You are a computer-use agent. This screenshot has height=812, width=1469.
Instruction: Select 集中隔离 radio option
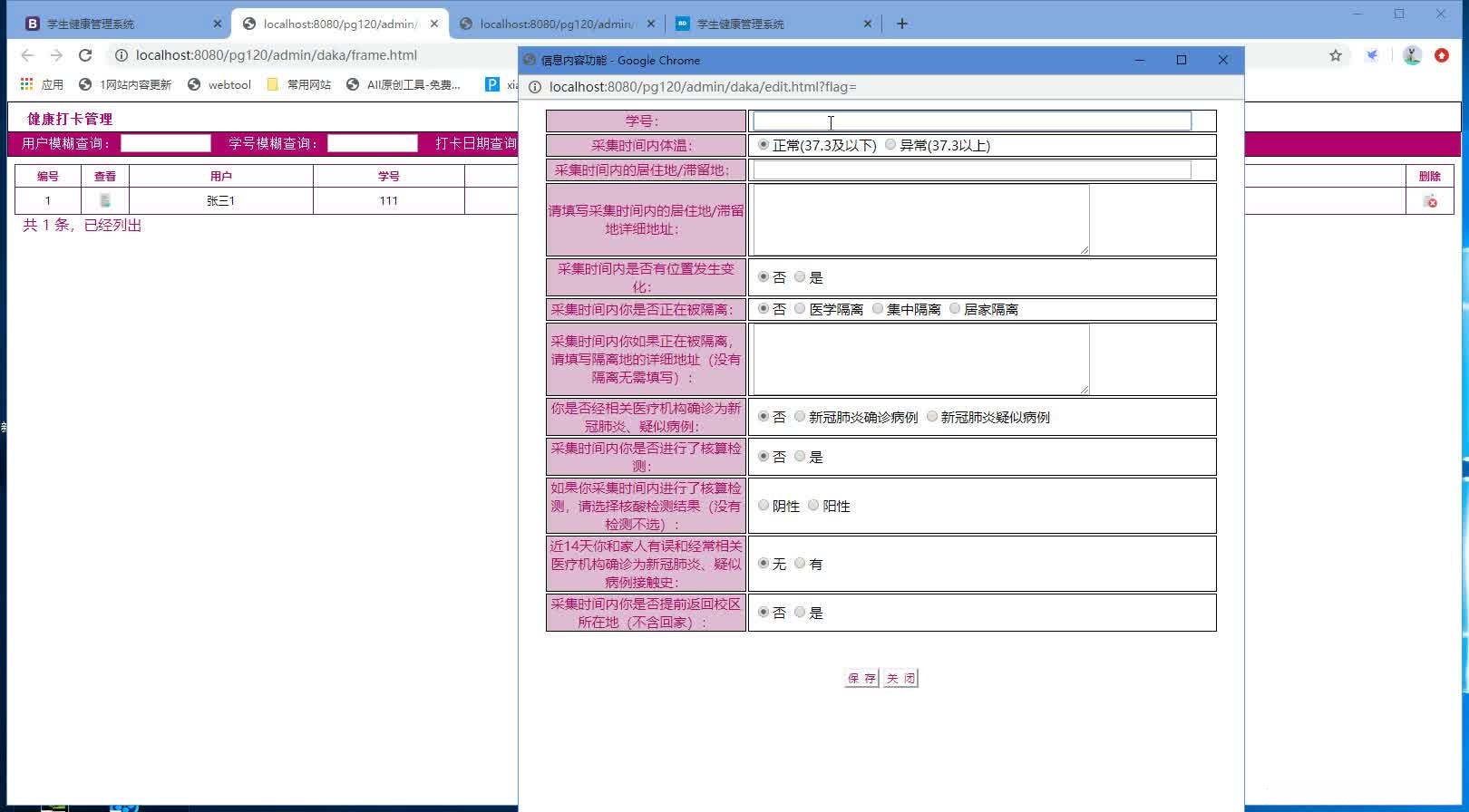pos(878,308)
